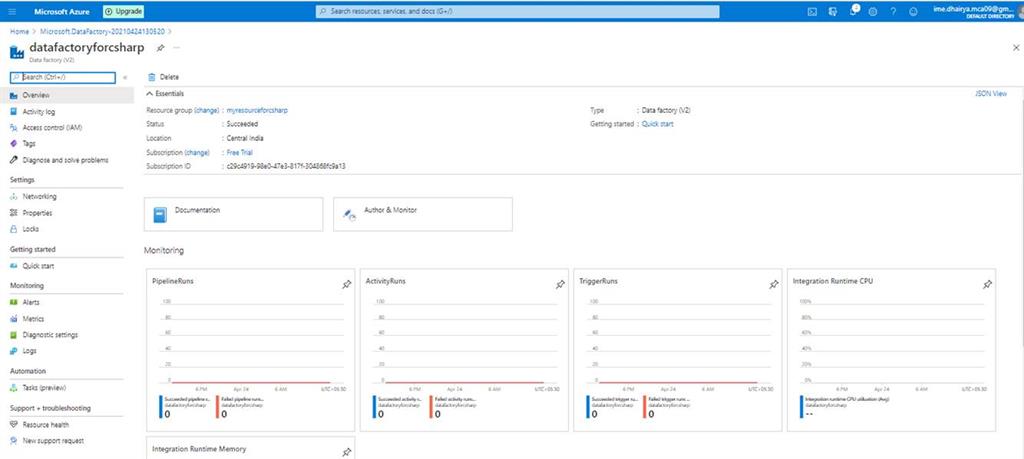This screenshot has height=459, width=1024.
Task: Change the subscription
Action: (x=197, y=152)
